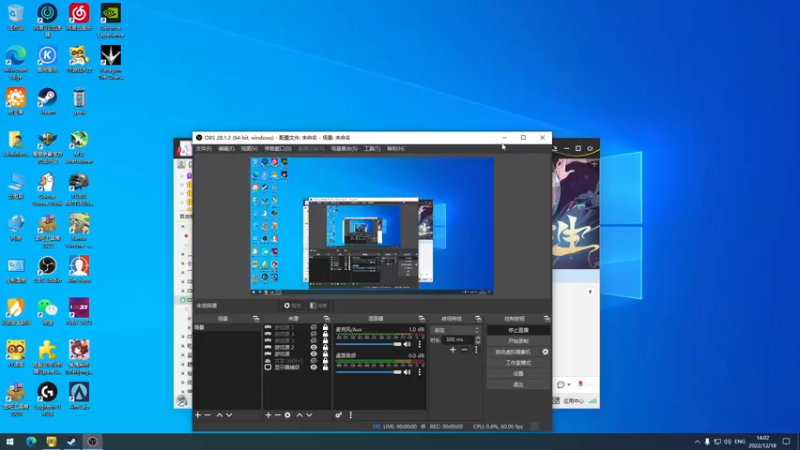Viewport: 800px width, 450px height.
Task: Click the 启动虚拟摄像机 button
Action: 513,352
